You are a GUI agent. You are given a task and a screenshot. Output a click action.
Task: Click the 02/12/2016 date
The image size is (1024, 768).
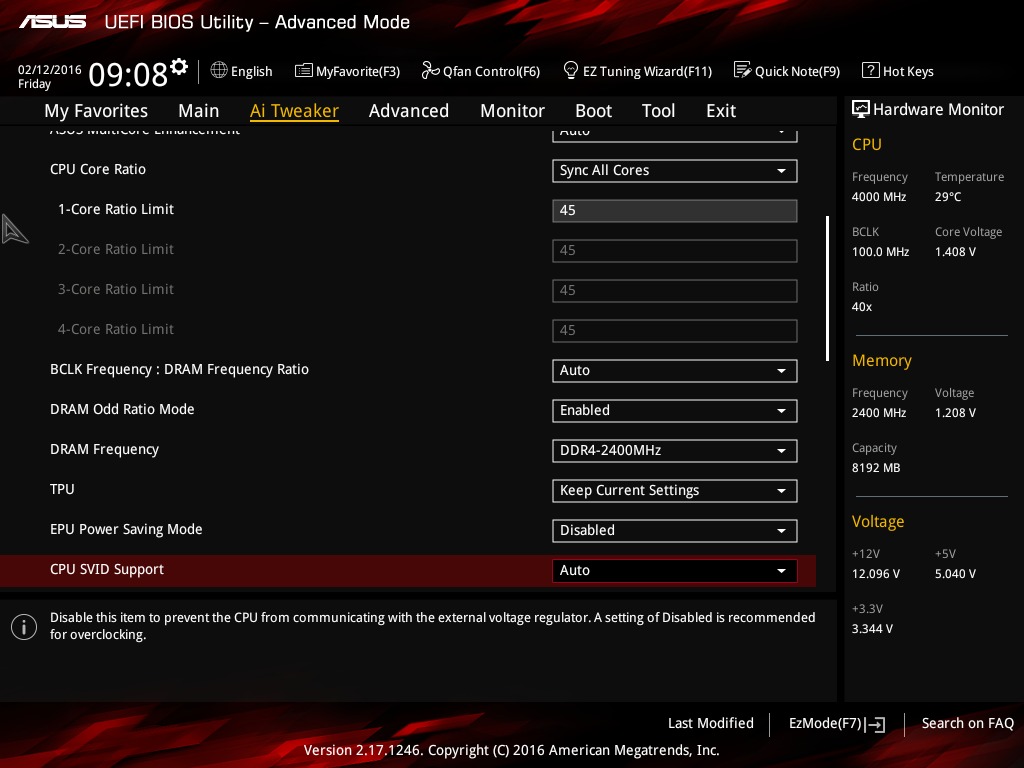point(50,69)
